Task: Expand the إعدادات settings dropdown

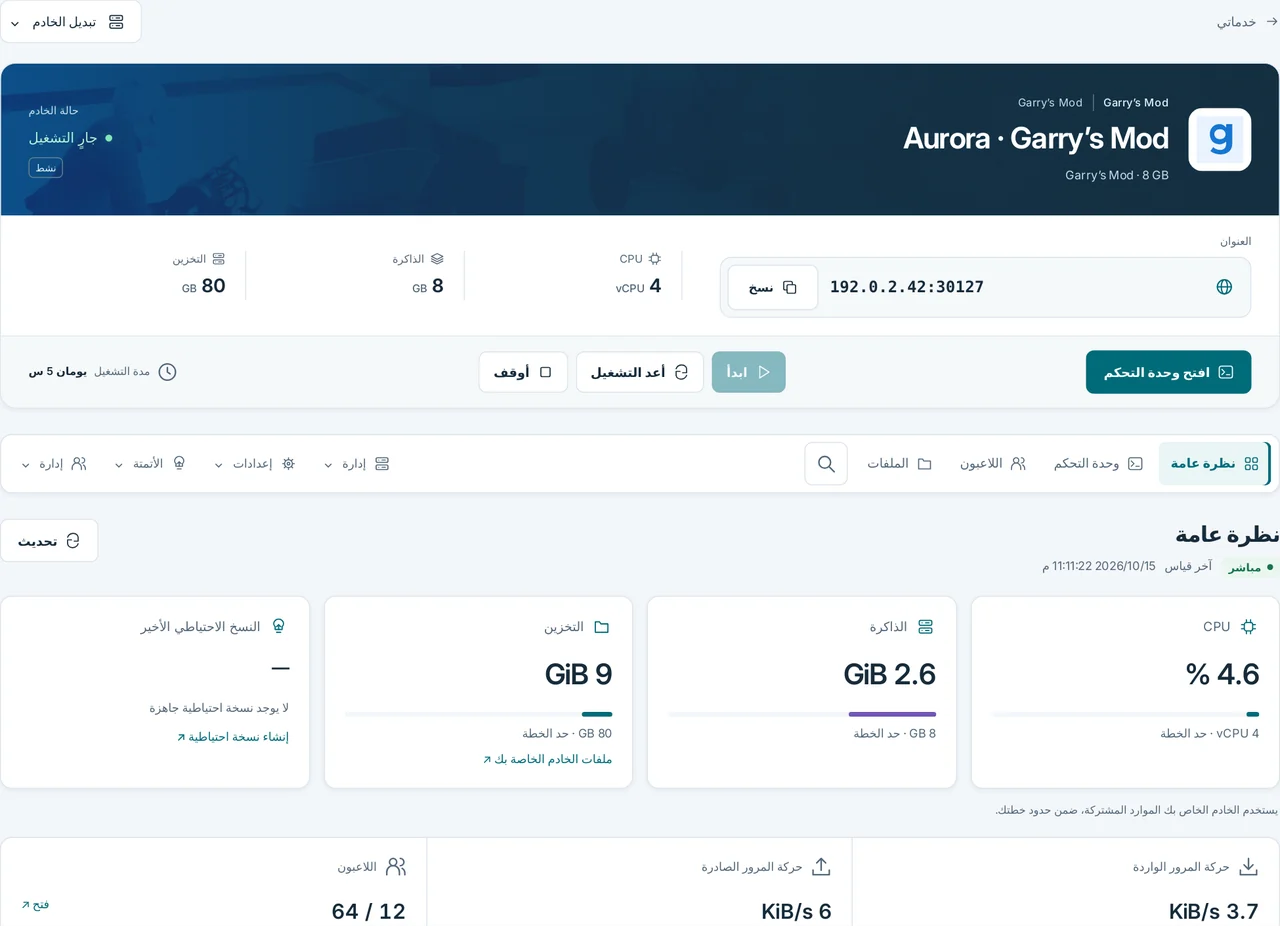Action: 256,464
